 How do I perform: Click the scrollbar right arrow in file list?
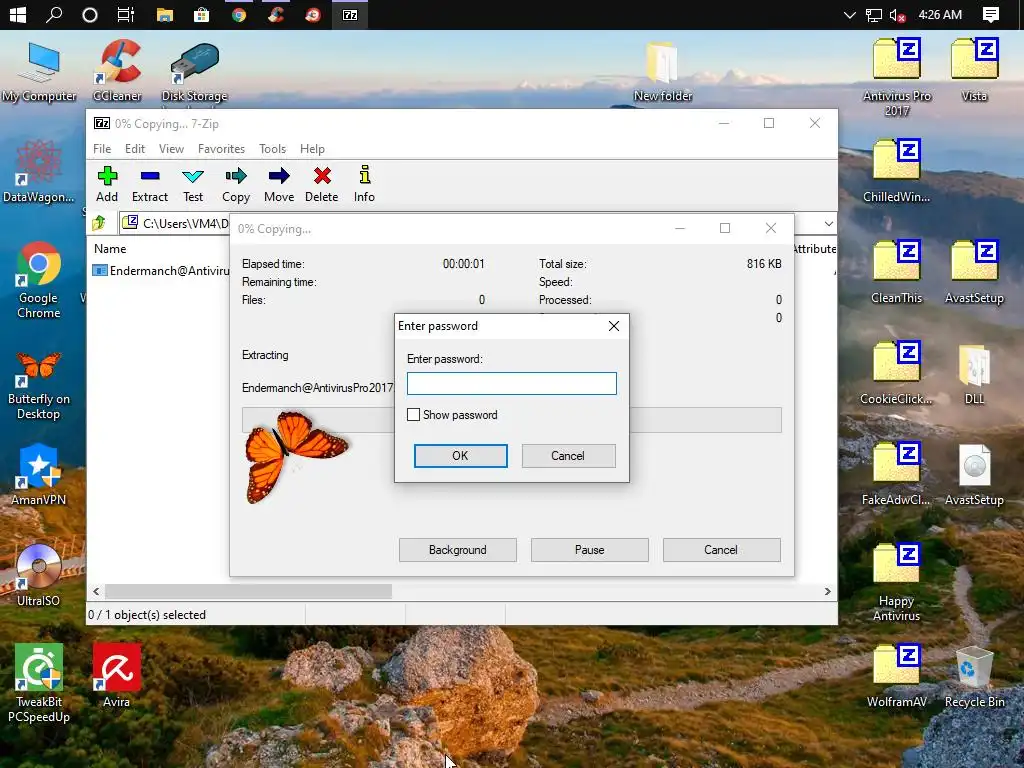point(827,592)
